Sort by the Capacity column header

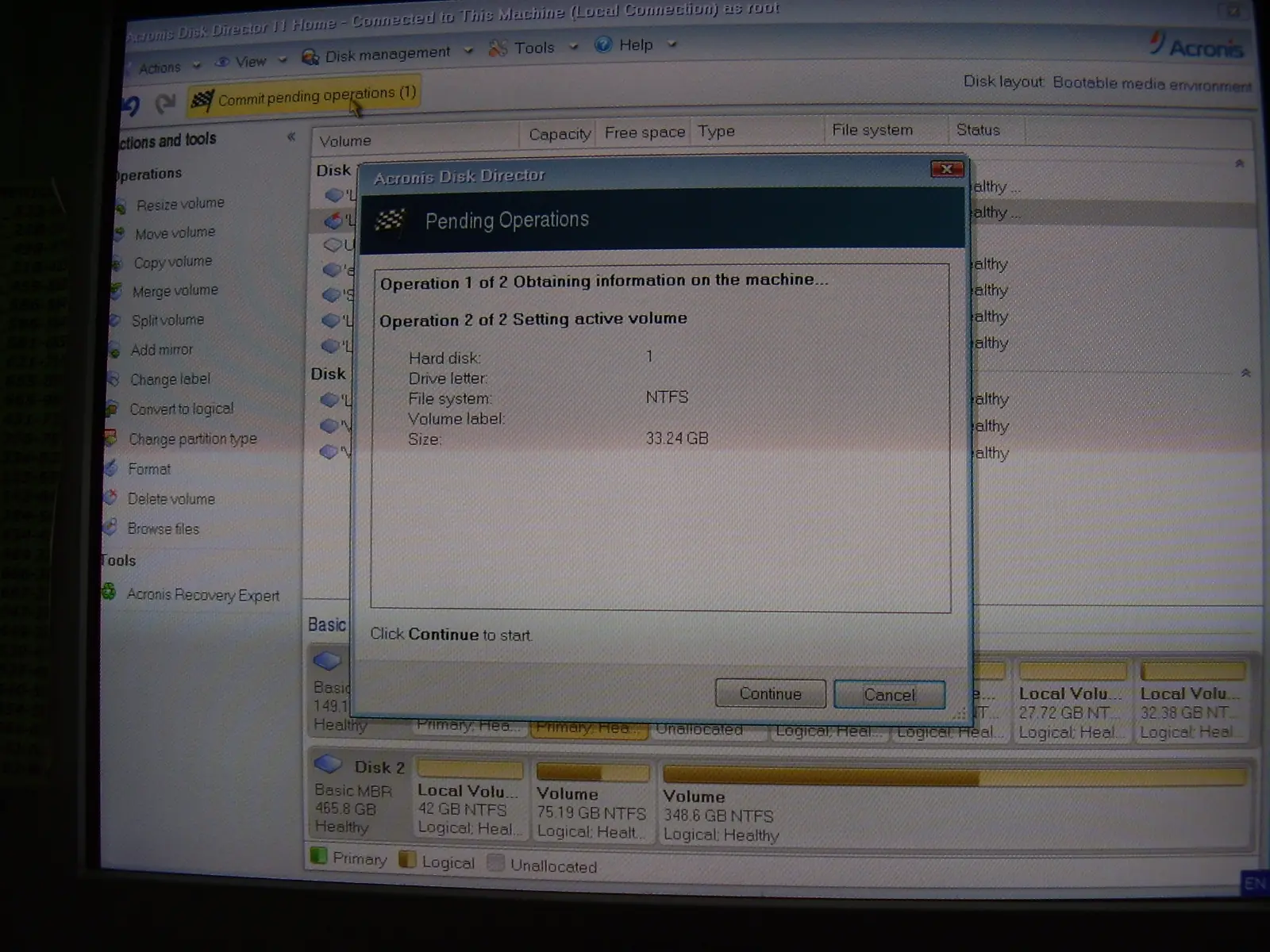[560, 134]
